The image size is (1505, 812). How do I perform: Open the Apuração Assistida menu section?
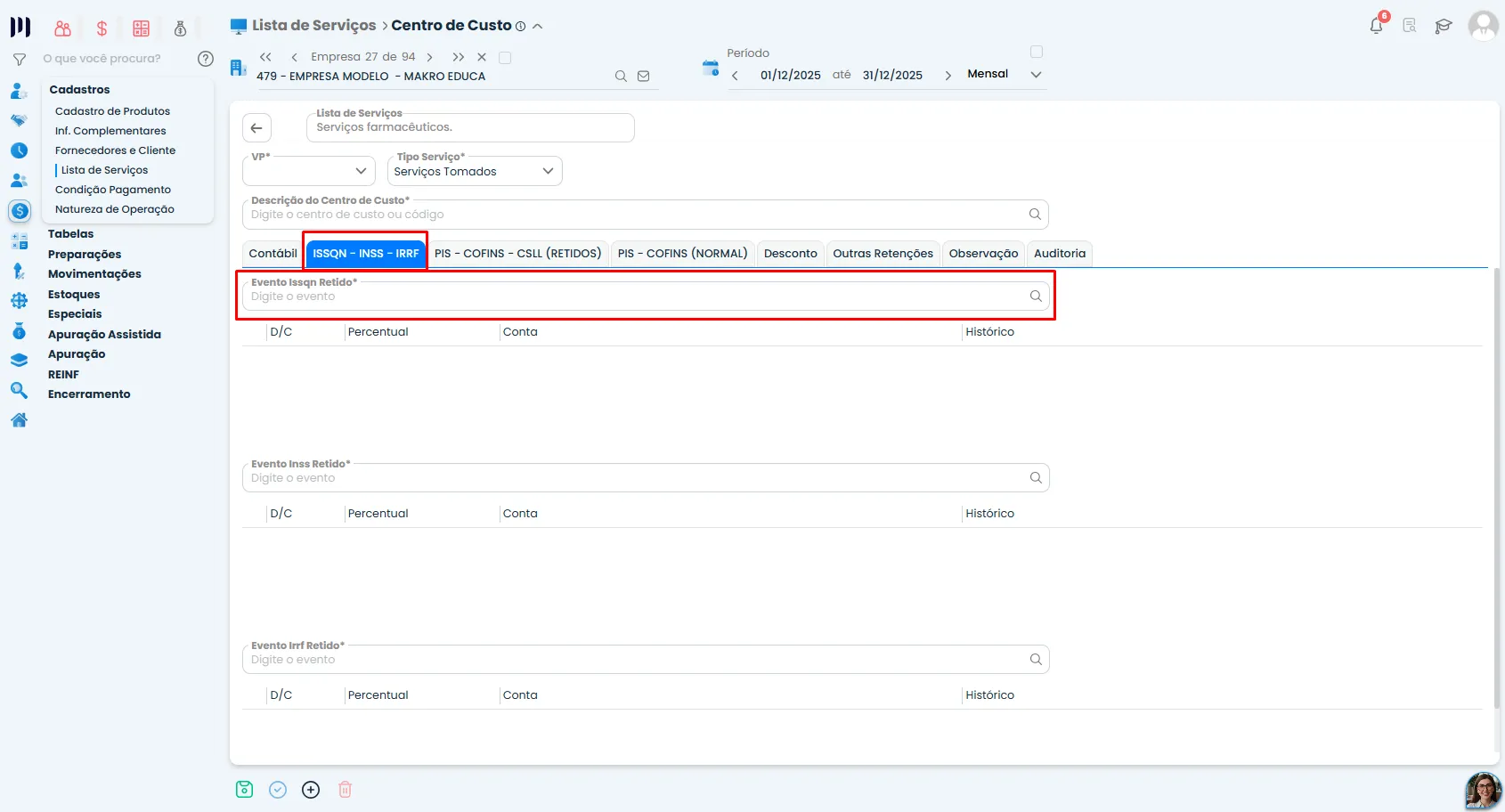click(104, 335)
